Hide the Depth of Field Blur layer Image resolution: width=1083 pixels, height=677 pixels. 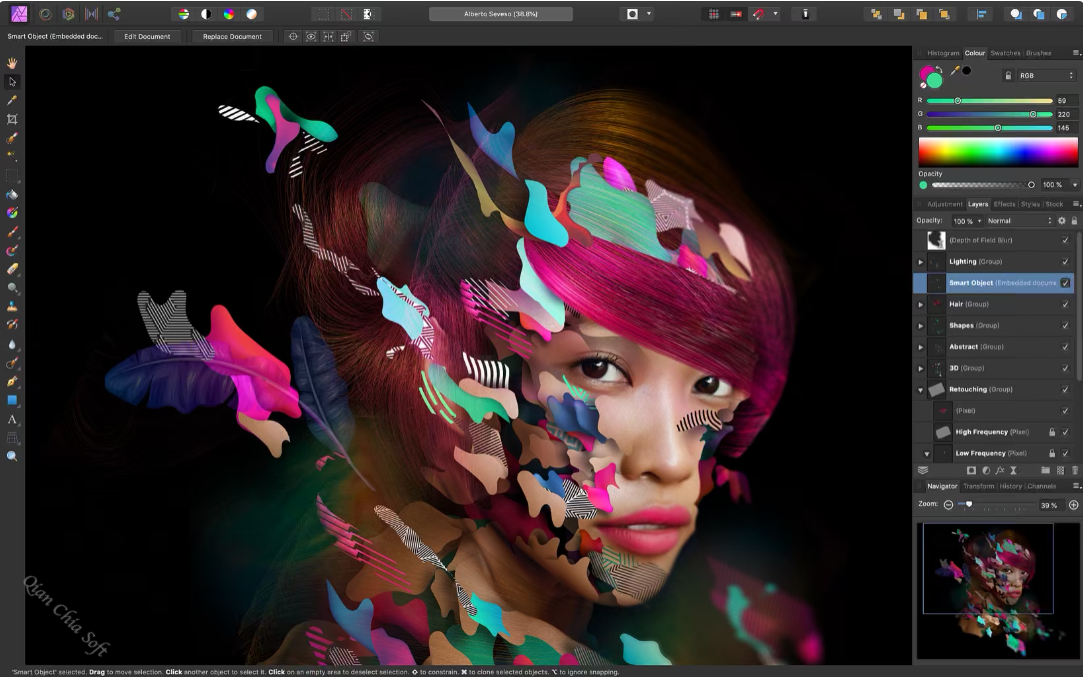coord(1065,240)
